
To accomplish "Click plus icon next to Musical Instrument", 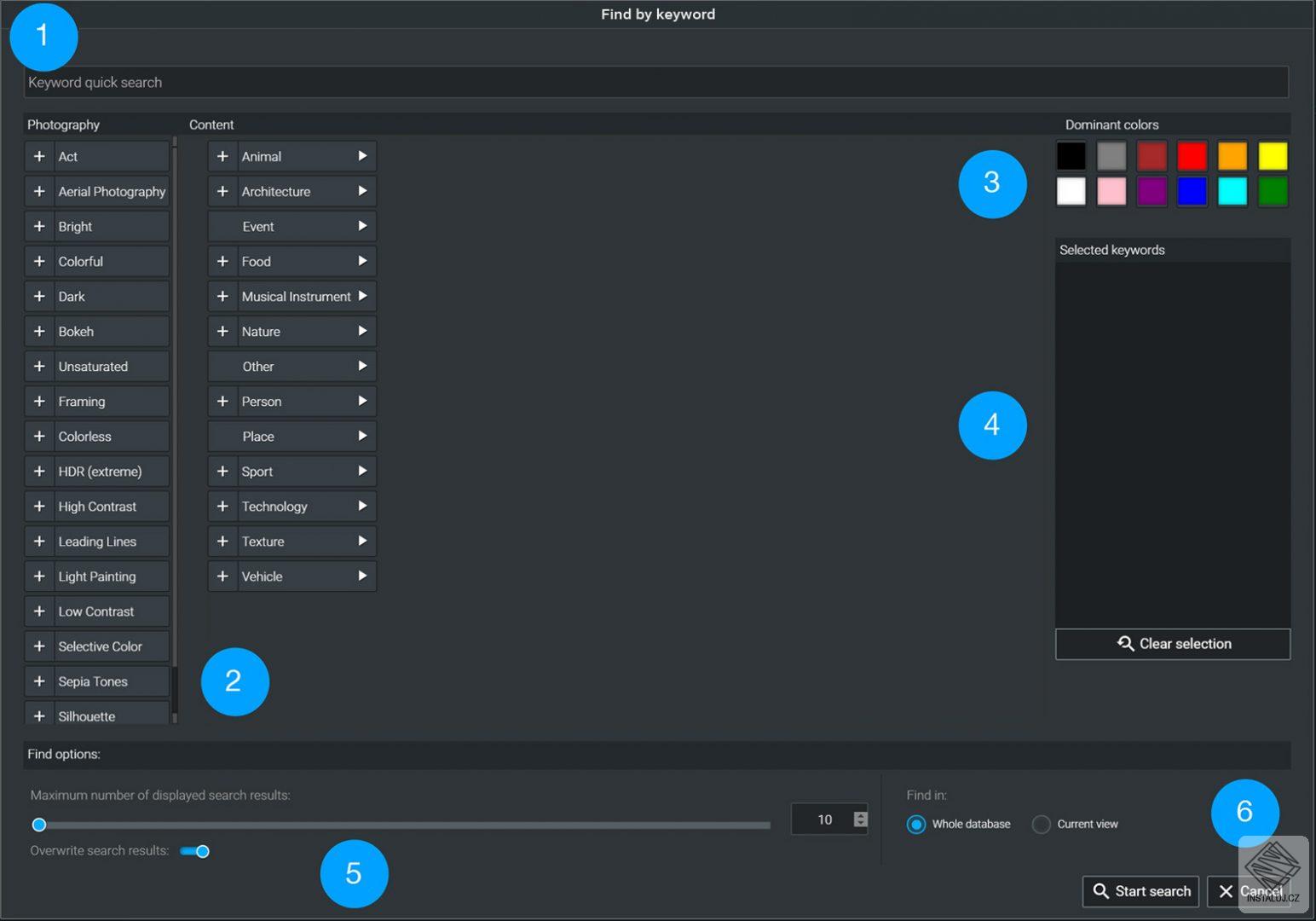I will pos(222,296).
